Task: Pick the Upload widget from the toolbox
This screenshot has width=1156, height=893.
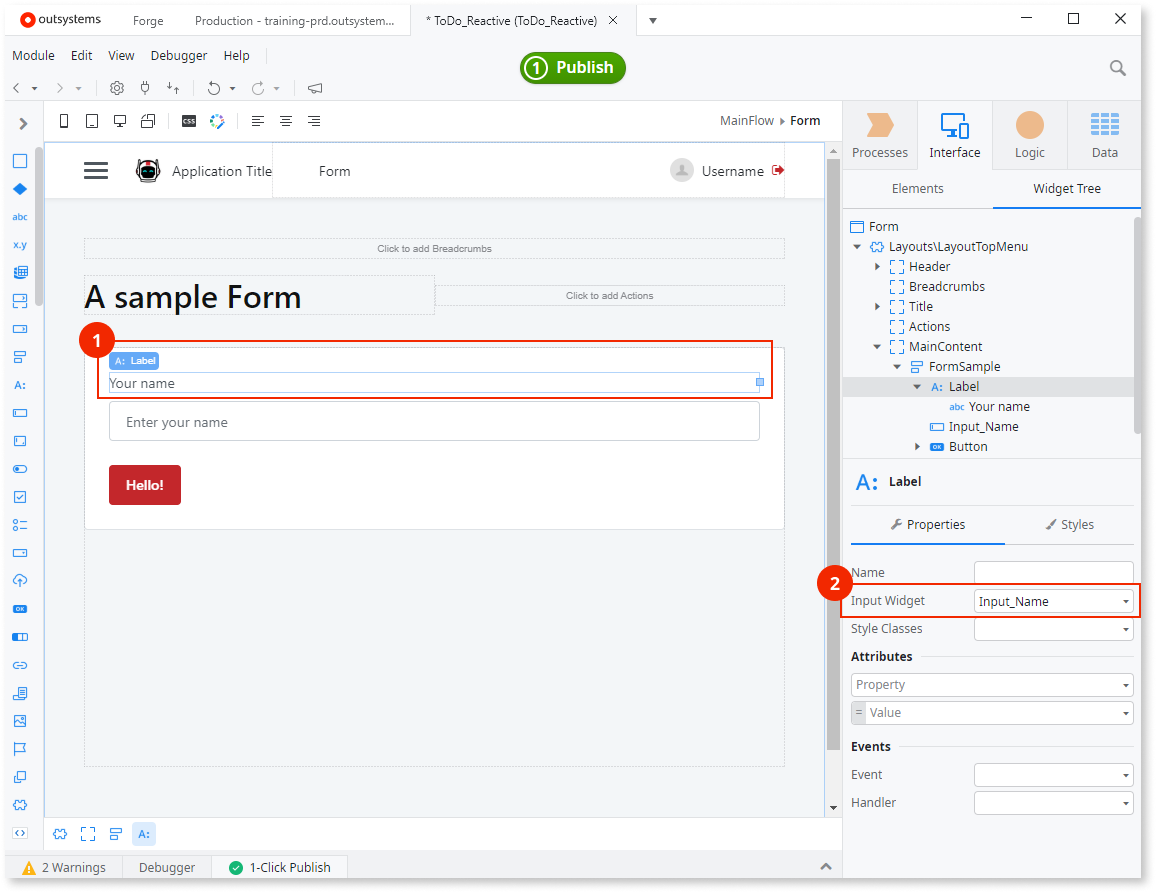Action: click(x=20, y=580)
